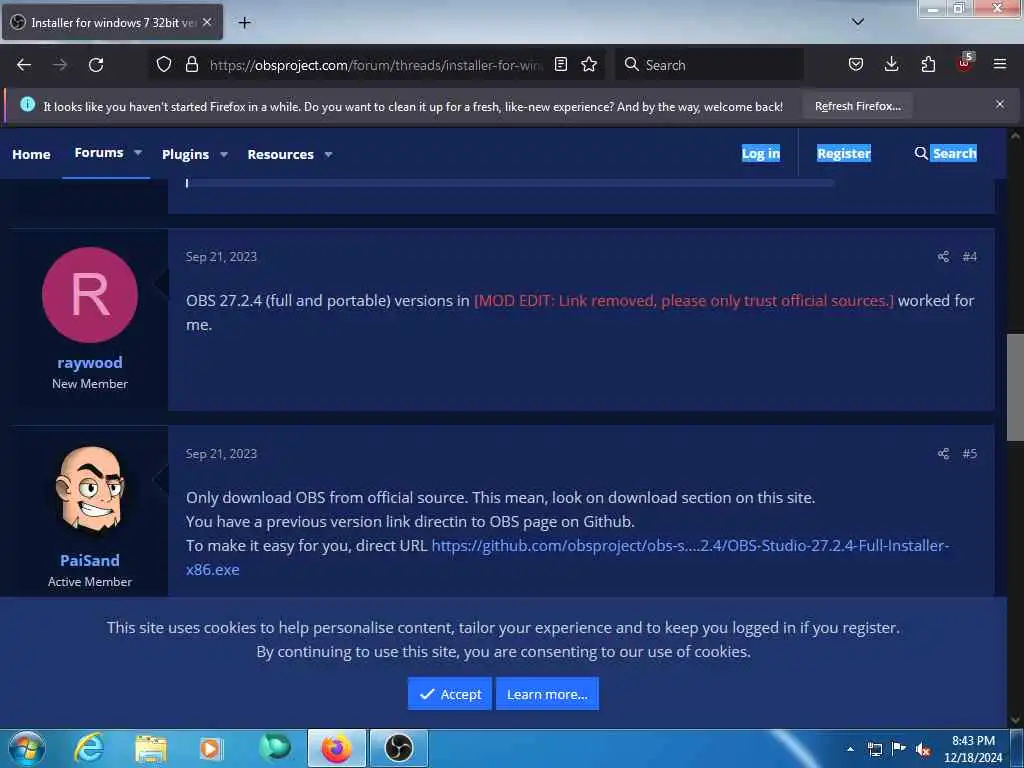Open the forum Search link
The width and height of the screenshot is (1024, 768).
(x=946, y=153)
